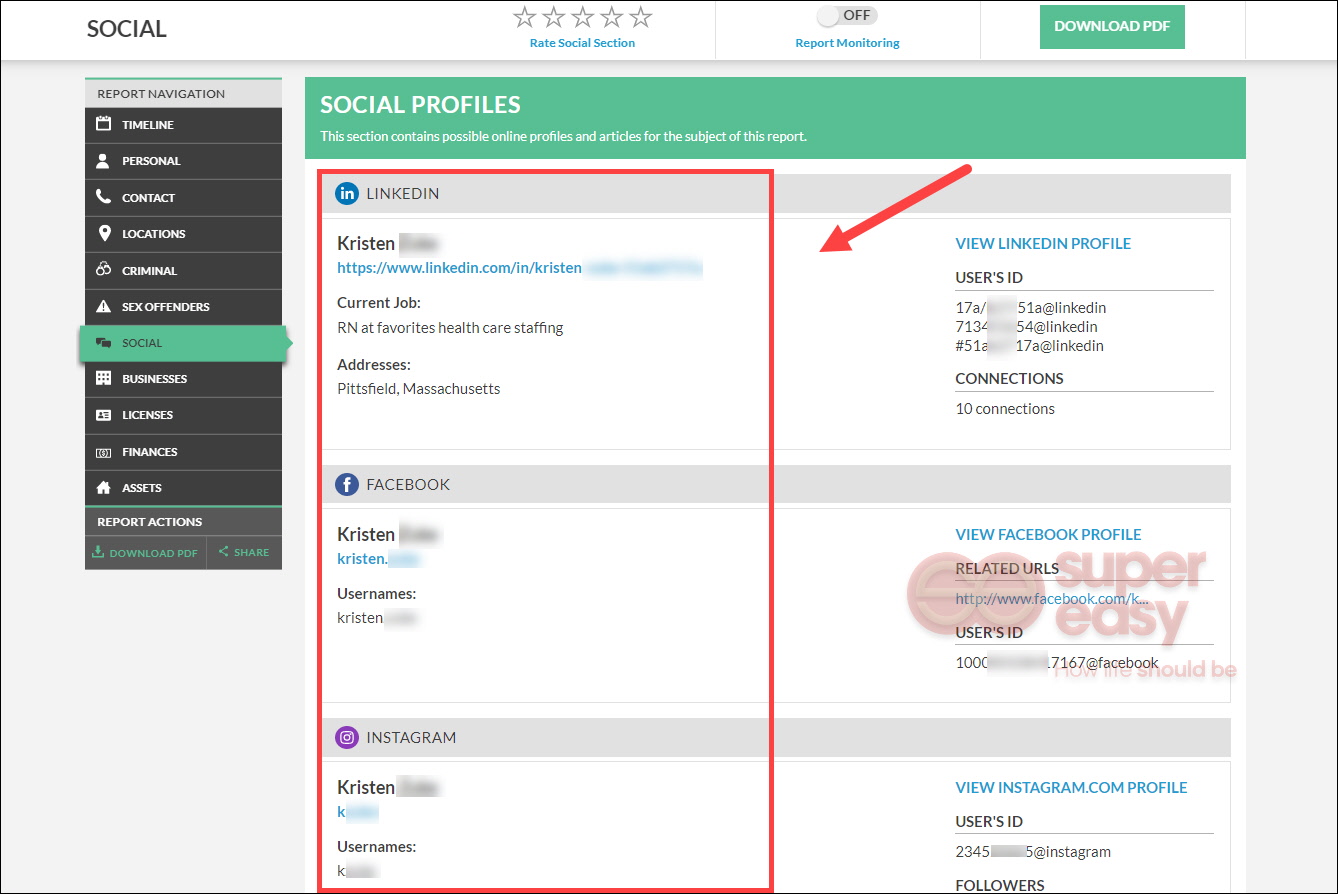Open the Finances section
Screen dimensions: 1338x894
183,452
